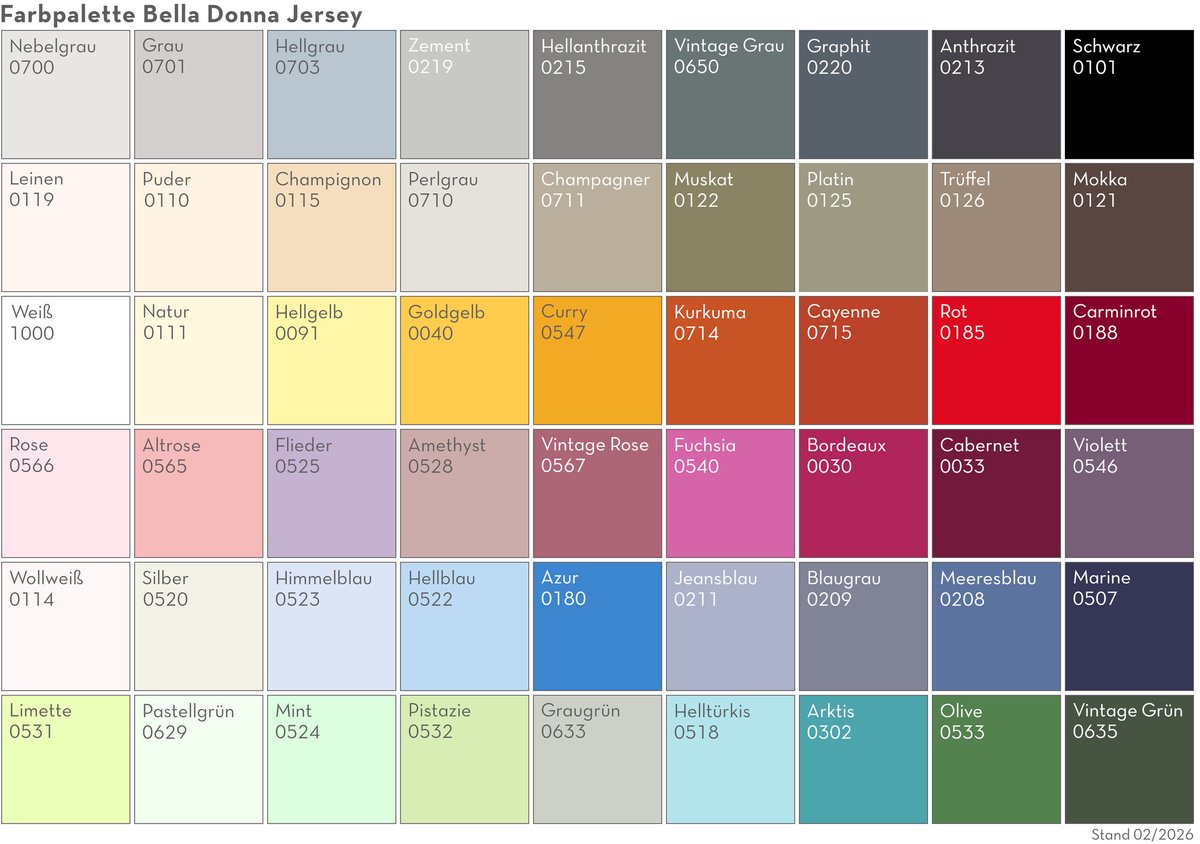Select the Mokka 0121 brown swatch
This screenshot has width=1200, height=844.
[1130, 227]
